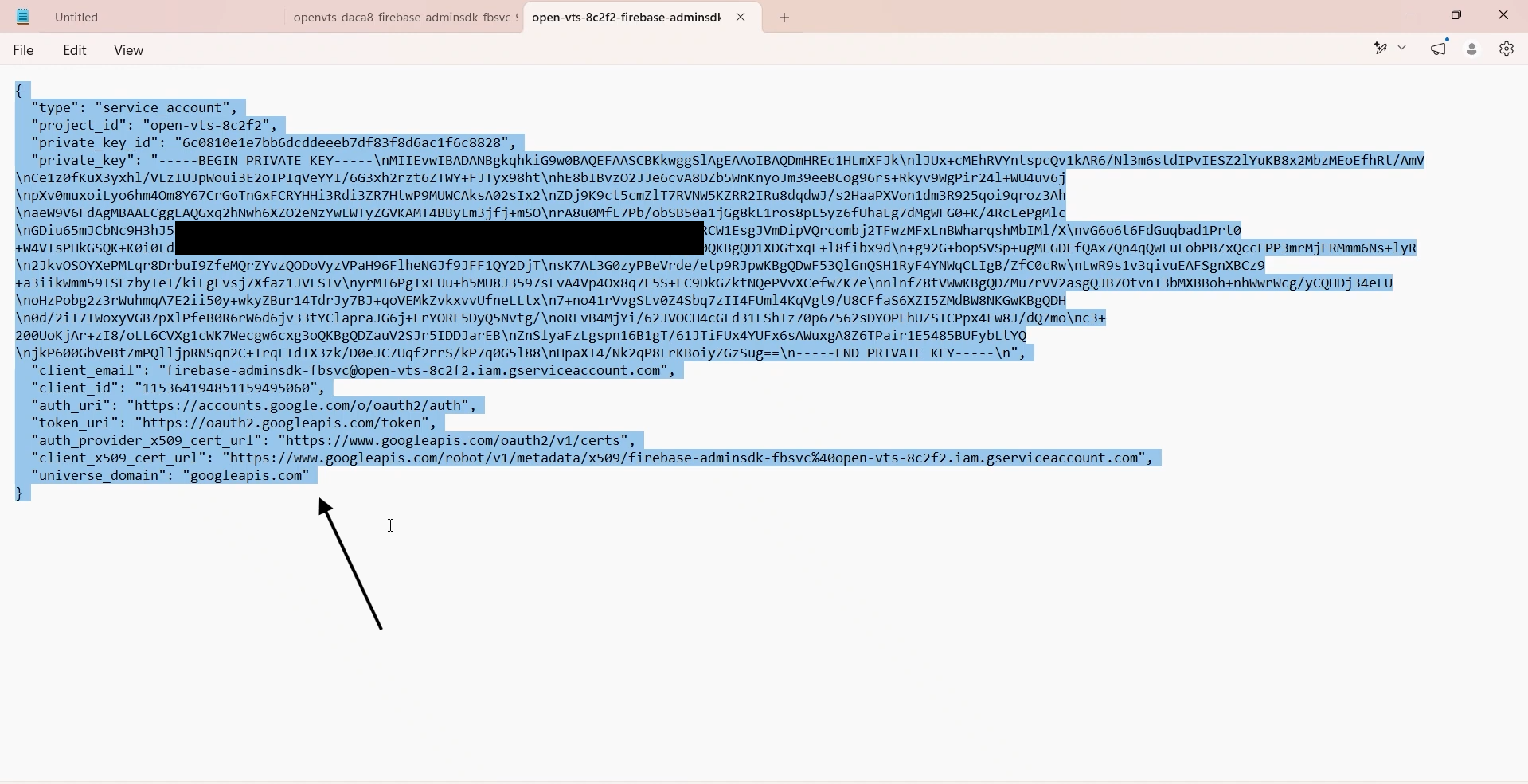The width and height of the screenshot is (1528, 784).
Task: Click the opening curly brace line
Action: click(x=19, y=91)
